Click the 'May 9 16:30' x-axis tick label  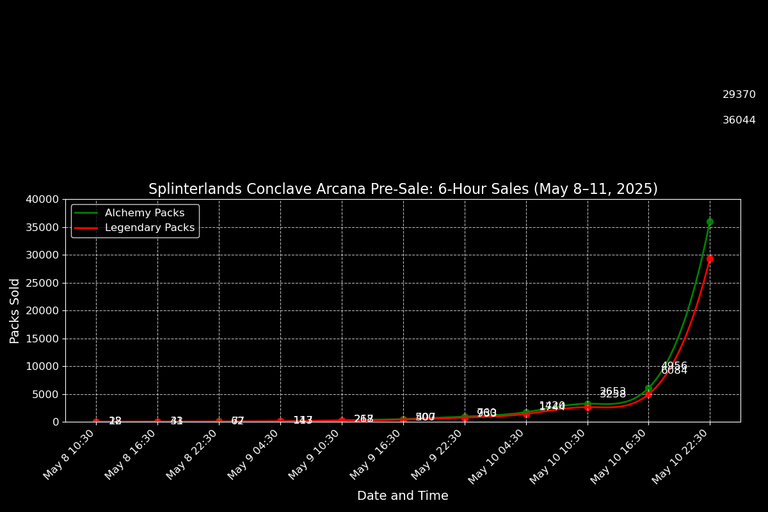(376, 455)
